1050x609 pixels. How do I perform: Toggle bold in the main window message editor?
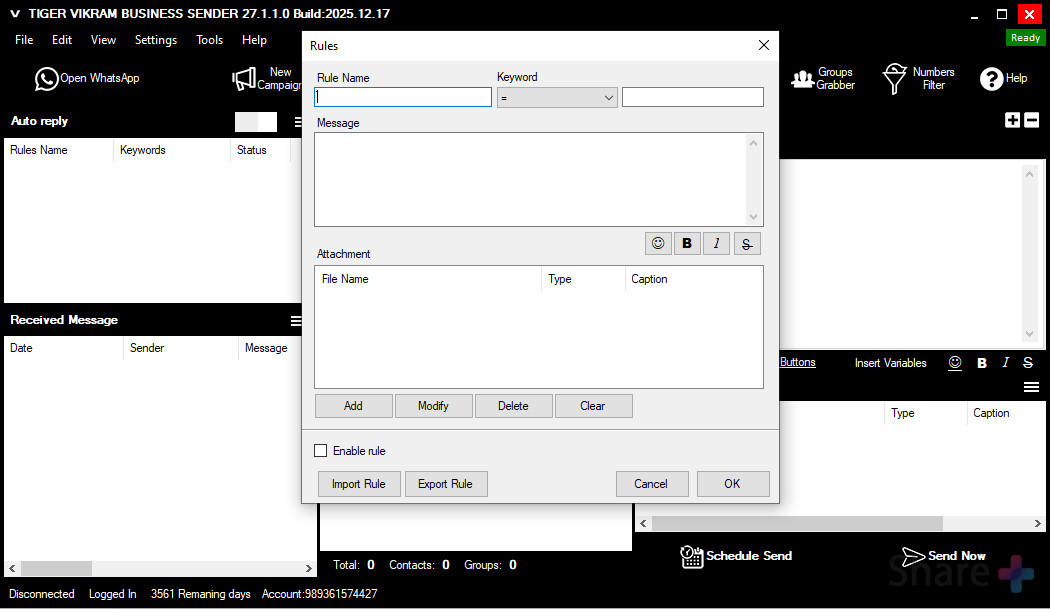(982, 362)
